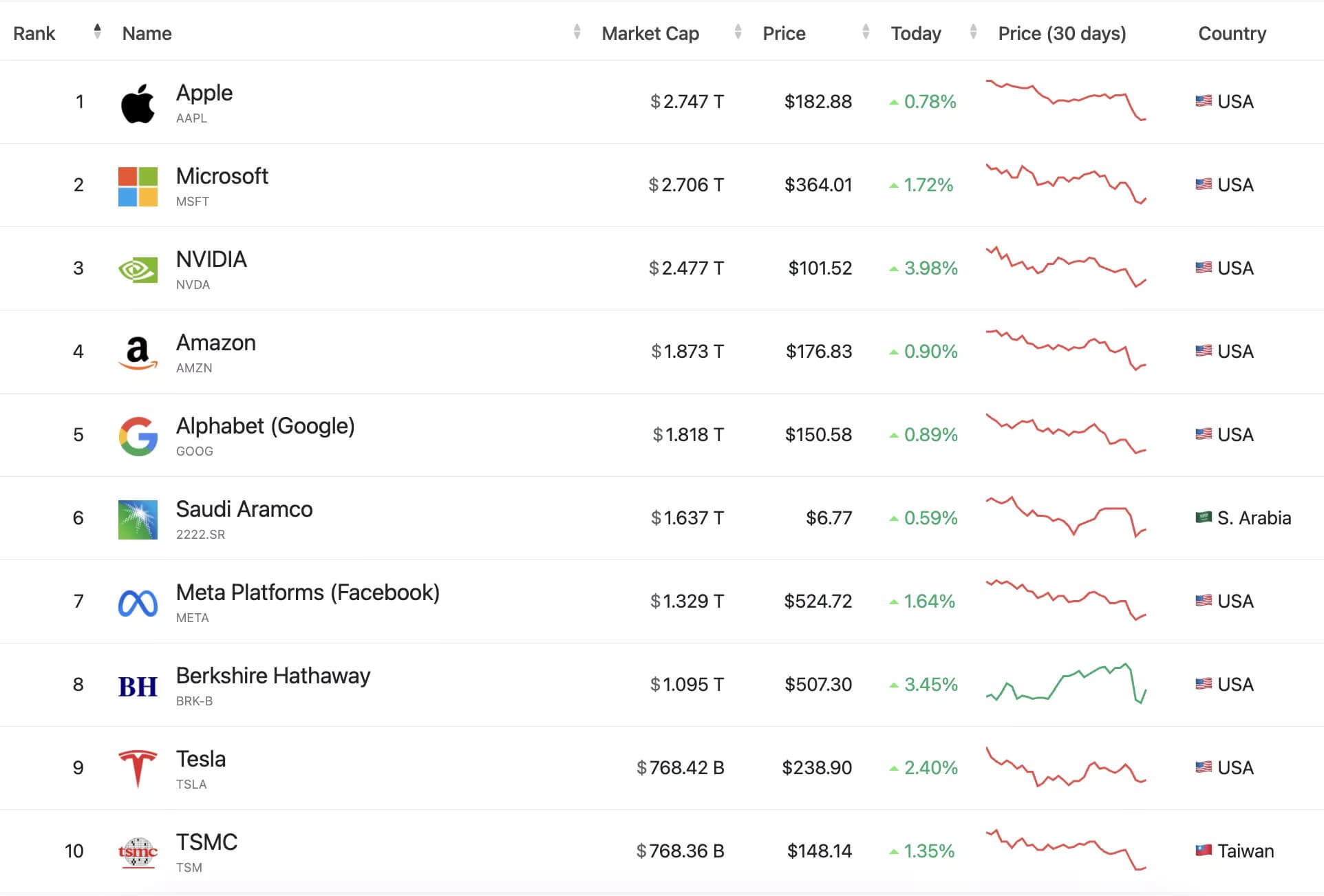Viewport: 1324px width, 896px height.
Task: Open the Alphabet (Google) company link
Action: pos(266,426)
